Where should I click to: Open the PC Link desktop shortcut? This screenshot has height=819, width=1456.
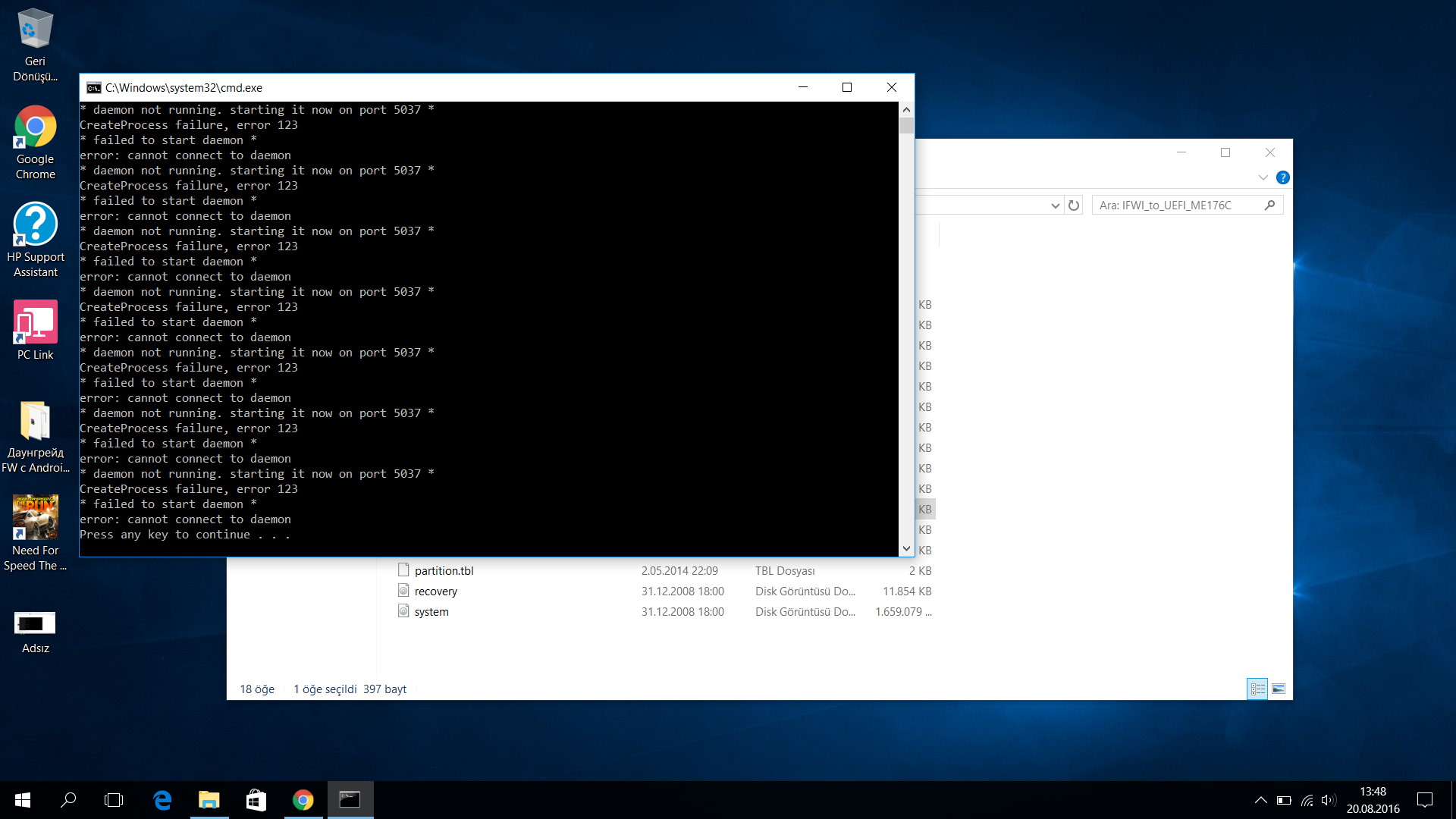[35, 331]
